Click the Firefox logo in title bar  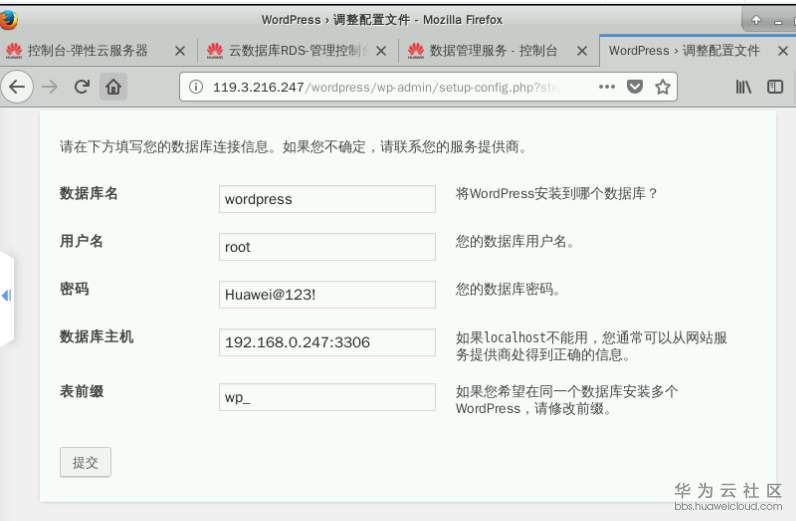[x=8, y=20]
